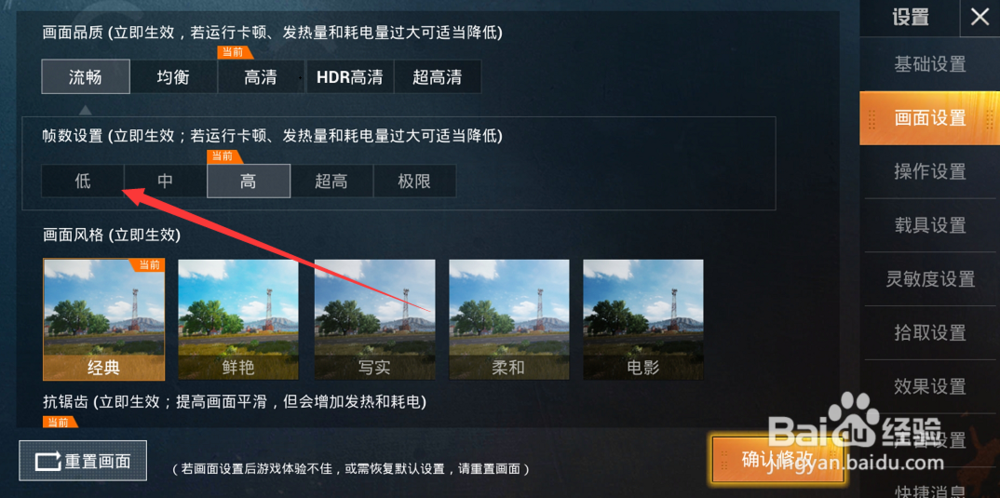Screen dimensions: 1000x498
Task: Select 流畅 graphics quality
Action: (x=86, y=77)
